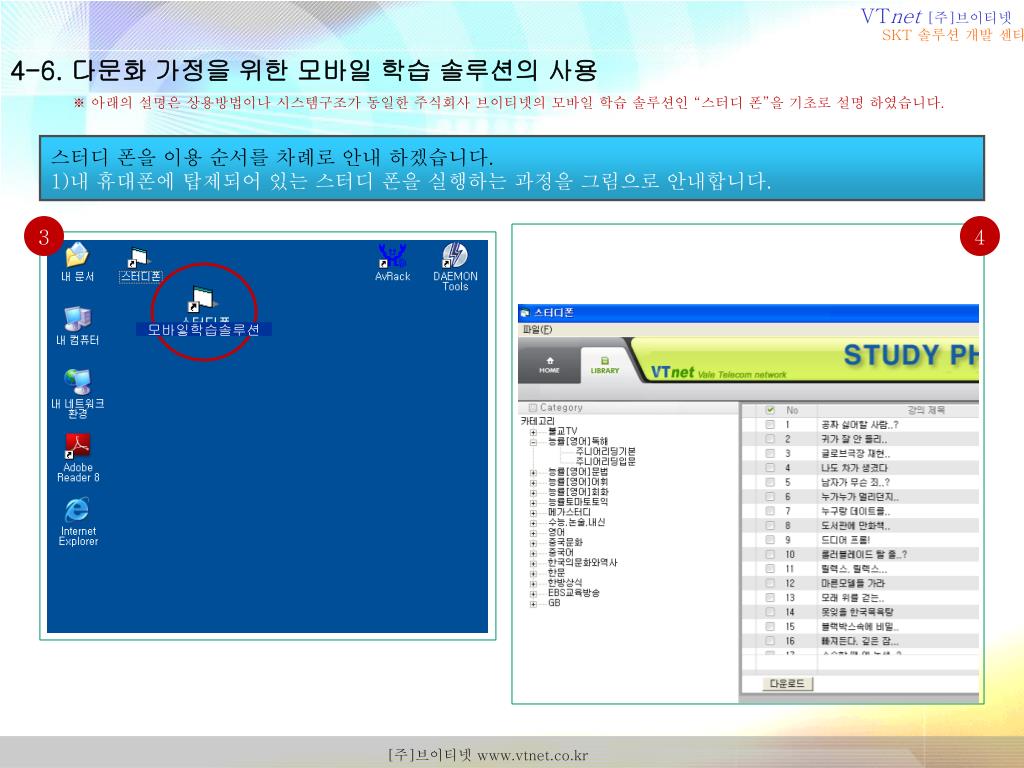This screenshot has height=768, width=1024.
Task: Toggle the select-all checkbox in the No header
Action: pyautogui.click(x=770, y=410)
